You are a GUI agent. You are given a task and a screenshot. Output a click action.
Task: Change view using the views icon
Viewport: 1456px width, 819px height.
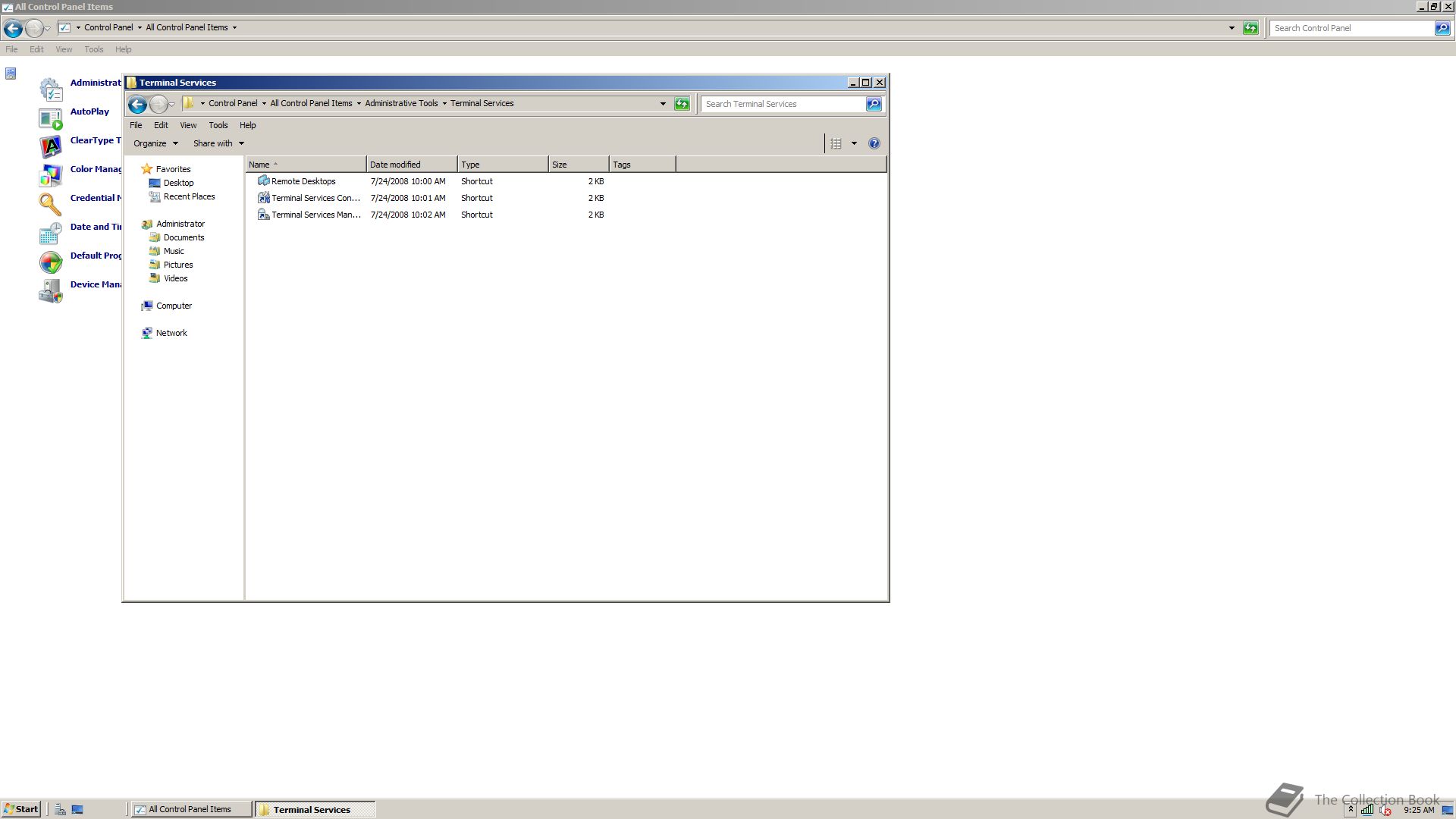[x=836, y=143]
